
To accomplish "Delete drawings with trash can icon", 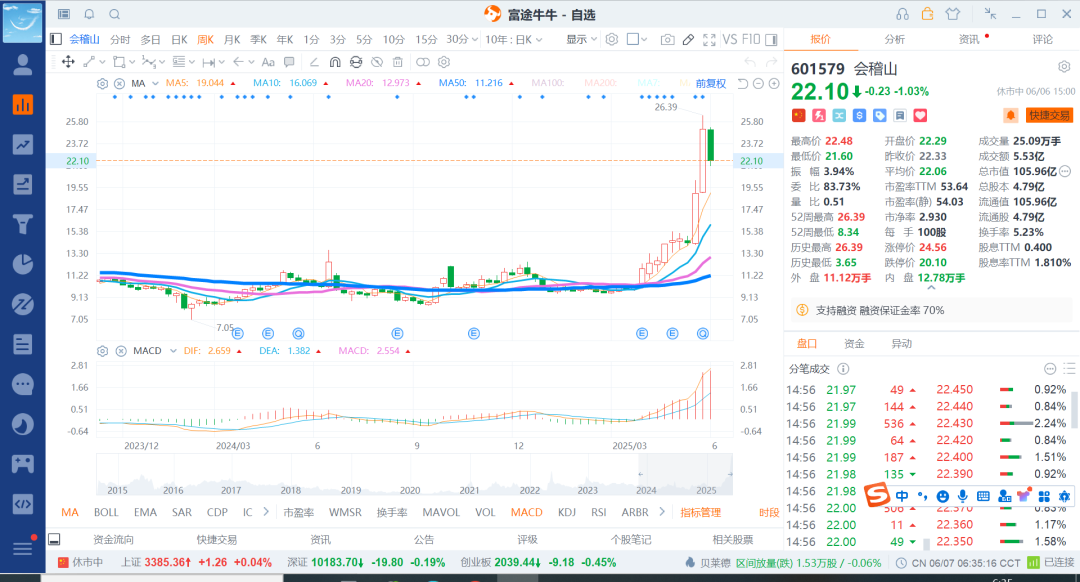I will (397, 62).
